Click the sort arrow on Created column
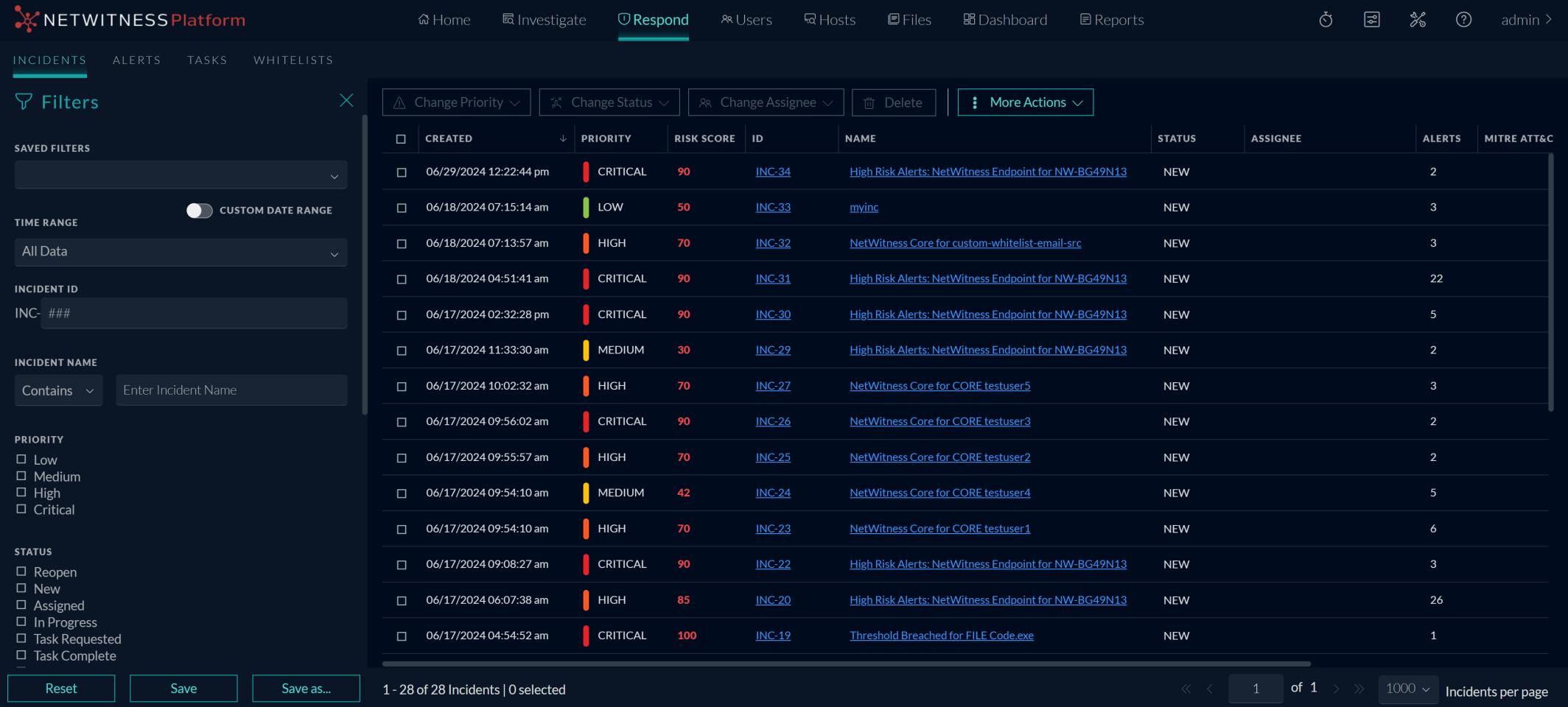Viewport: 1568px width, 707px height. 563,138
